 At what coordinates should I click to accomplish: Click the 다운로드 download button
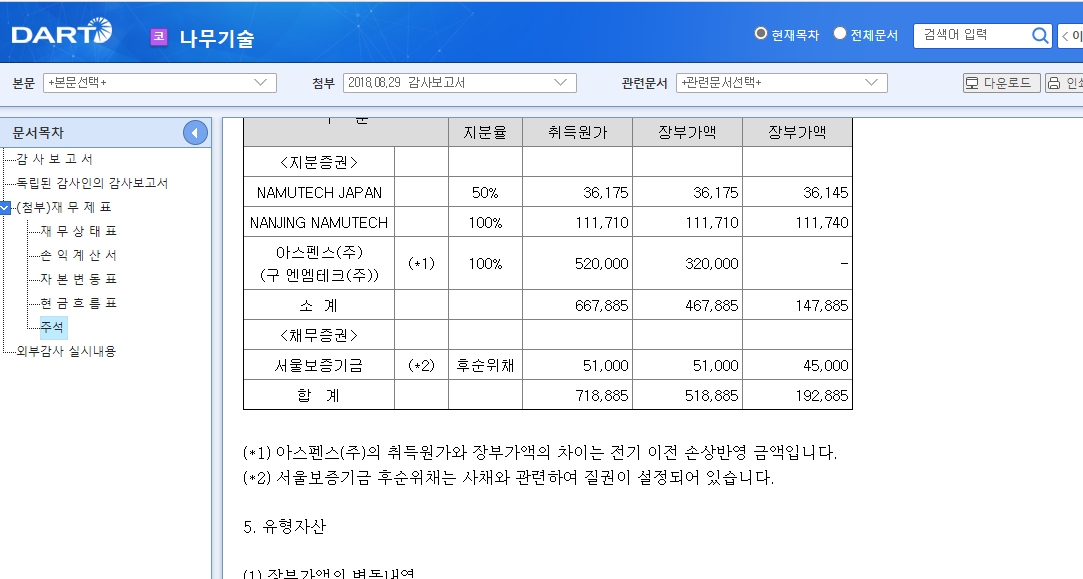[x=1001, y=83]
